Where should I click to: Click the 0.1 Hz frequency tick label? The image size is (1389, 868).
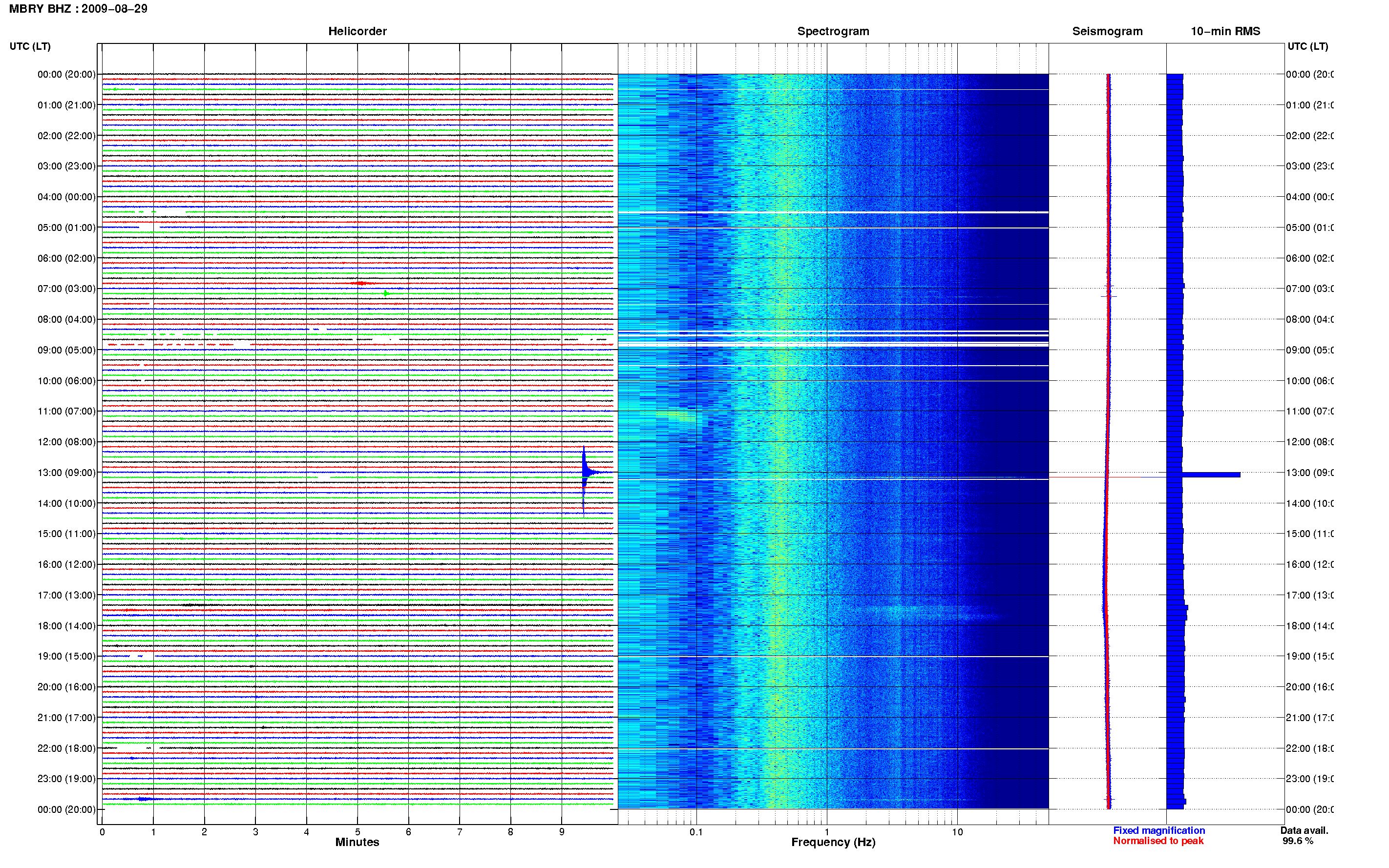(696, 832)
